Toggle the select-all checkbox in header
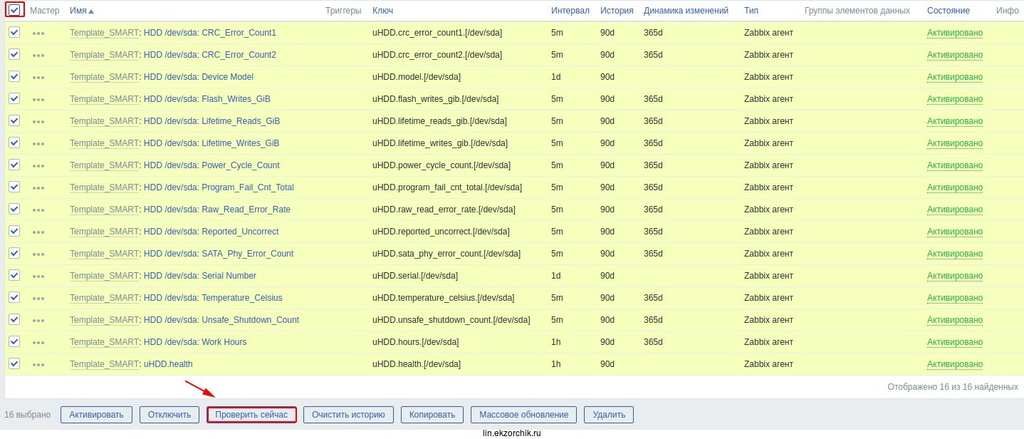1024x439 pixels. click(x=14, y=10)
